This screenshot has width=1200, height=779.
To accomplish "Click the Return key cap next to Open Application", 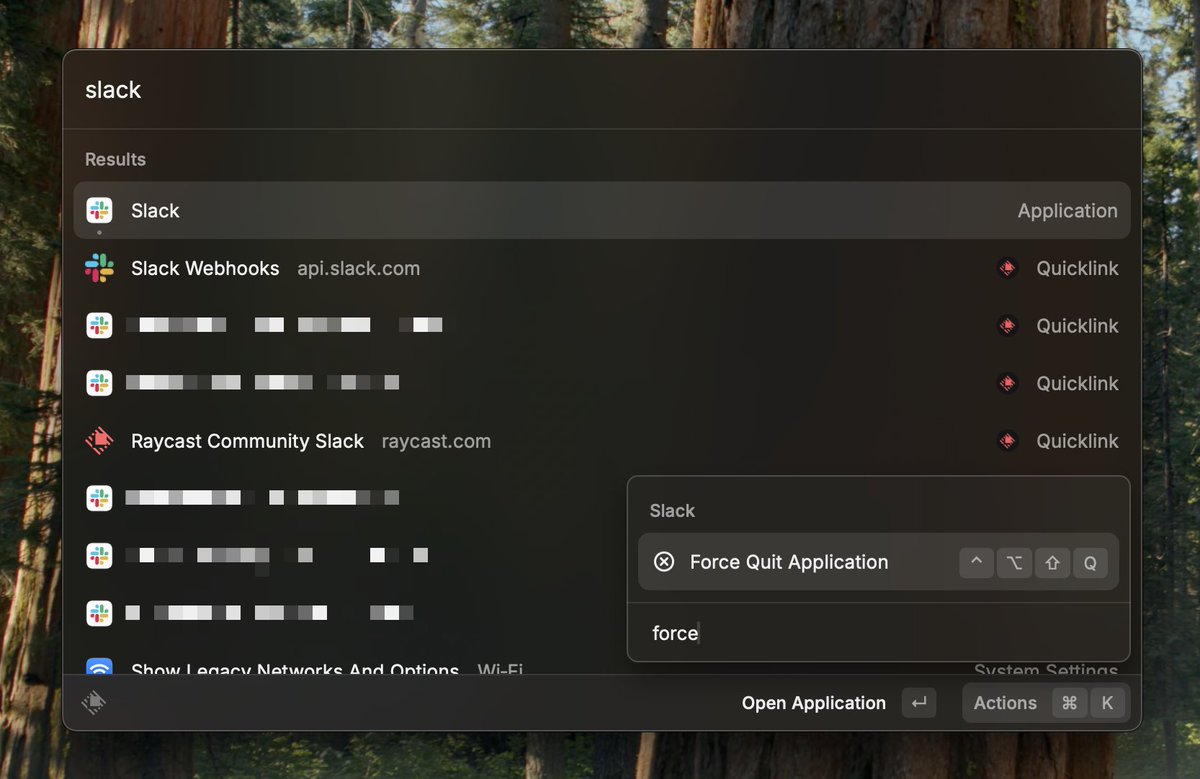I will [919, 703].
